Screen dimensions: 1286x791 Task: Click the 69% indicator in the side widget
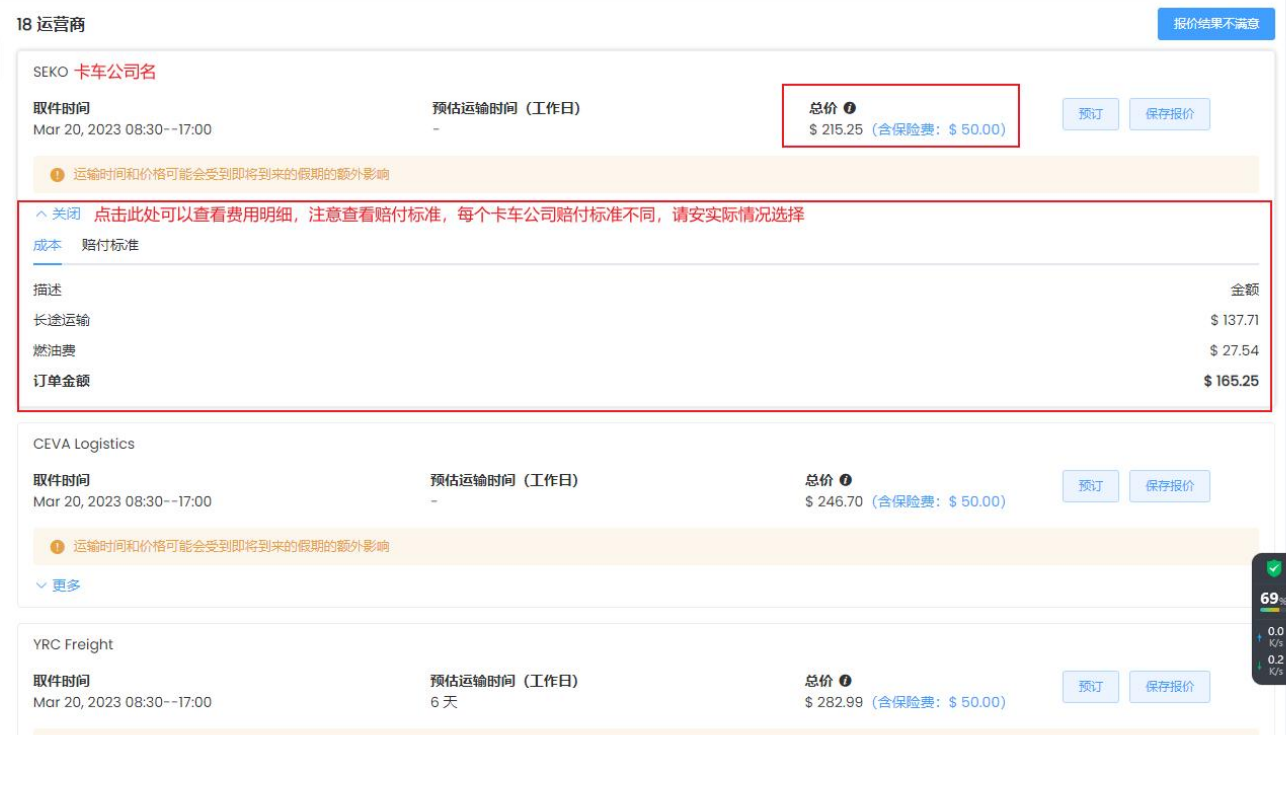click(1271, 599)
